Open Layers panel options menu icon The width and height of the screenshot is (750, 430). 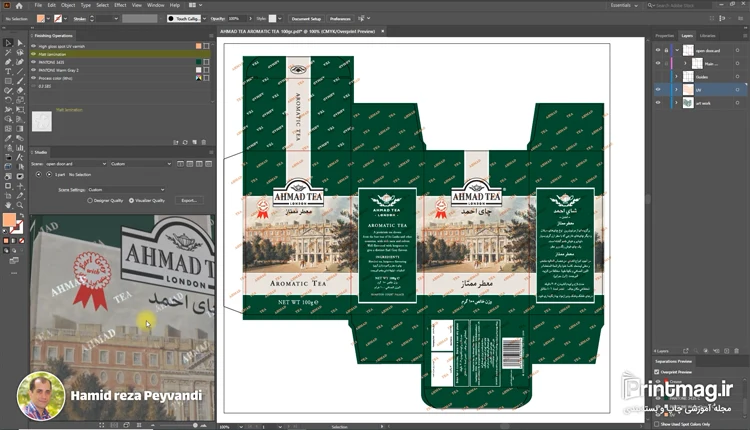744,35
